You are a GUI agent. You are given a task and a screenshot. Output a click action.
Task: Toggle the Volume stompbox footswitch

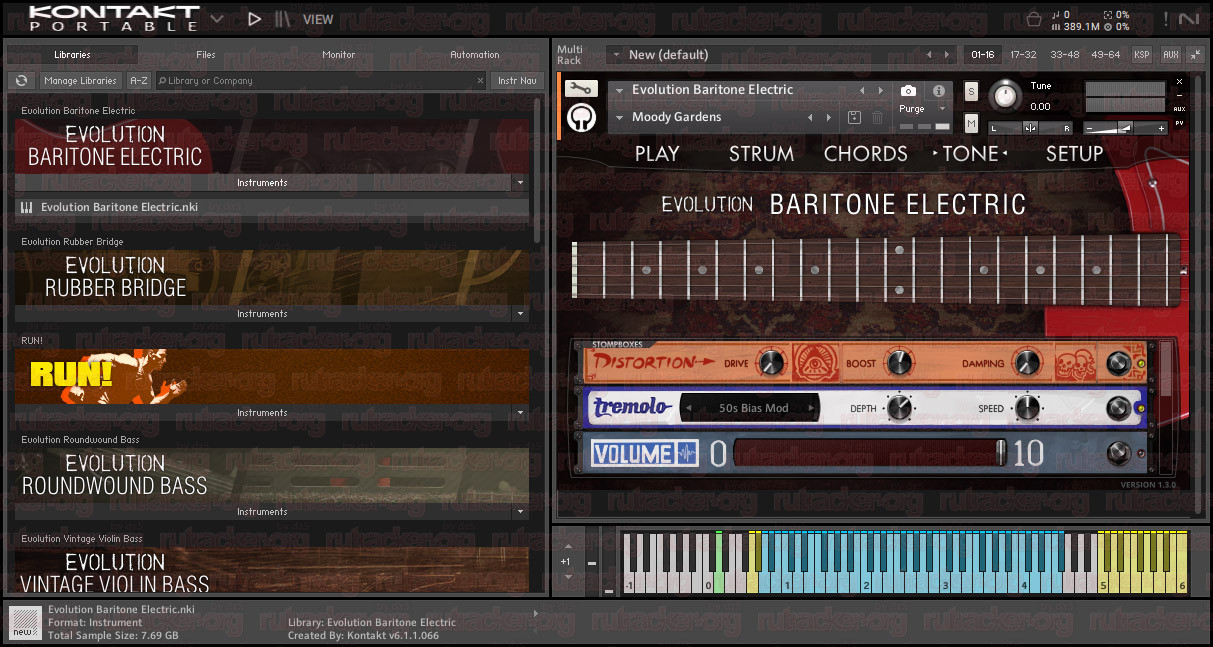(1118, 454)
